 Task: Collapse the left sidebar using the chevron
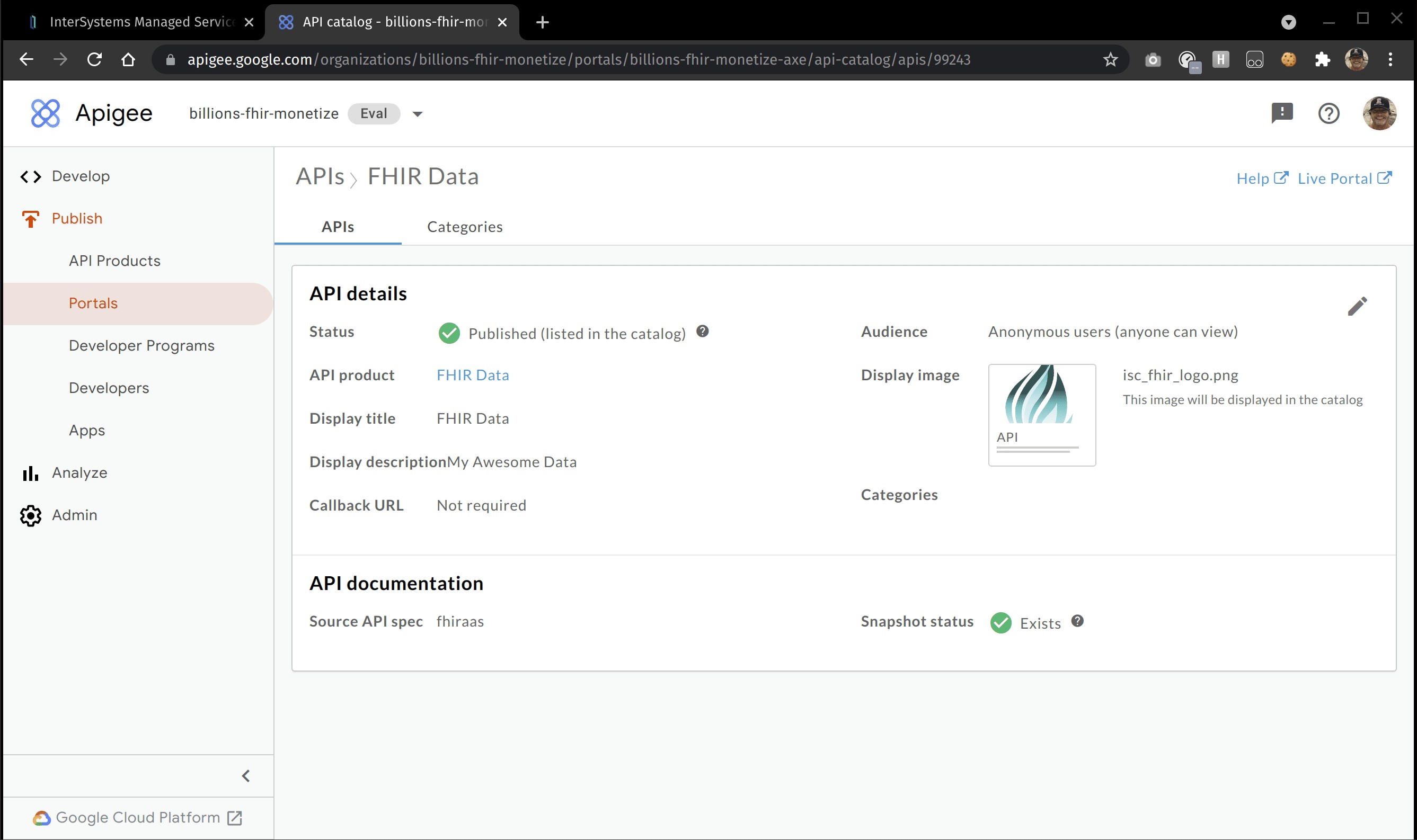pyautogui.click(x=246, y=775)
